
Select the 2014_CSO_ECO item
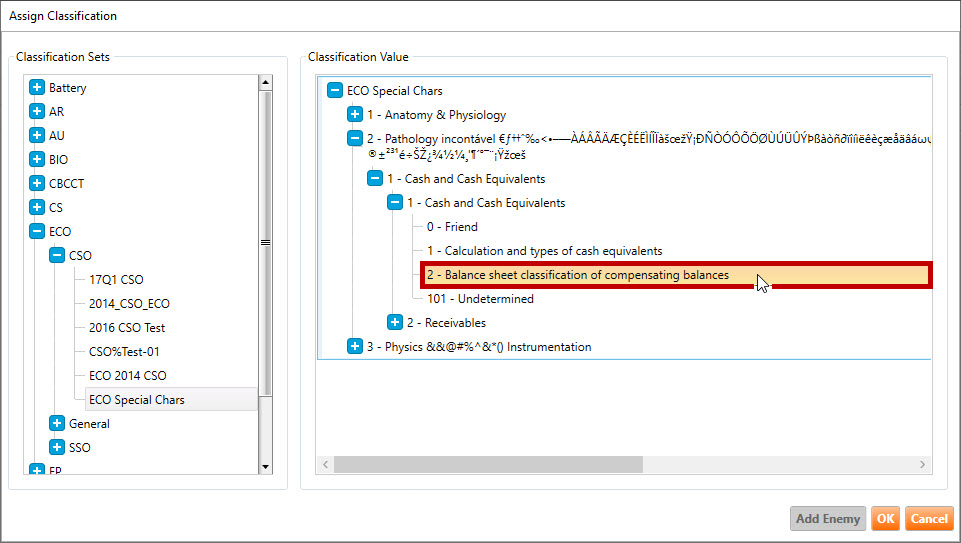click(122, 304)
